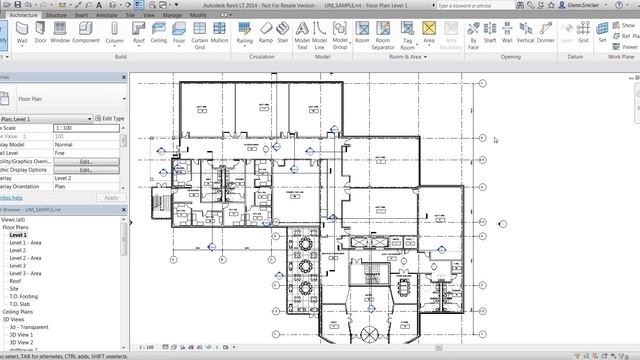Screen dimensions: 640x360
Task: Open the Glenn.Sinclair account dropdown
Action: point(606,5)
